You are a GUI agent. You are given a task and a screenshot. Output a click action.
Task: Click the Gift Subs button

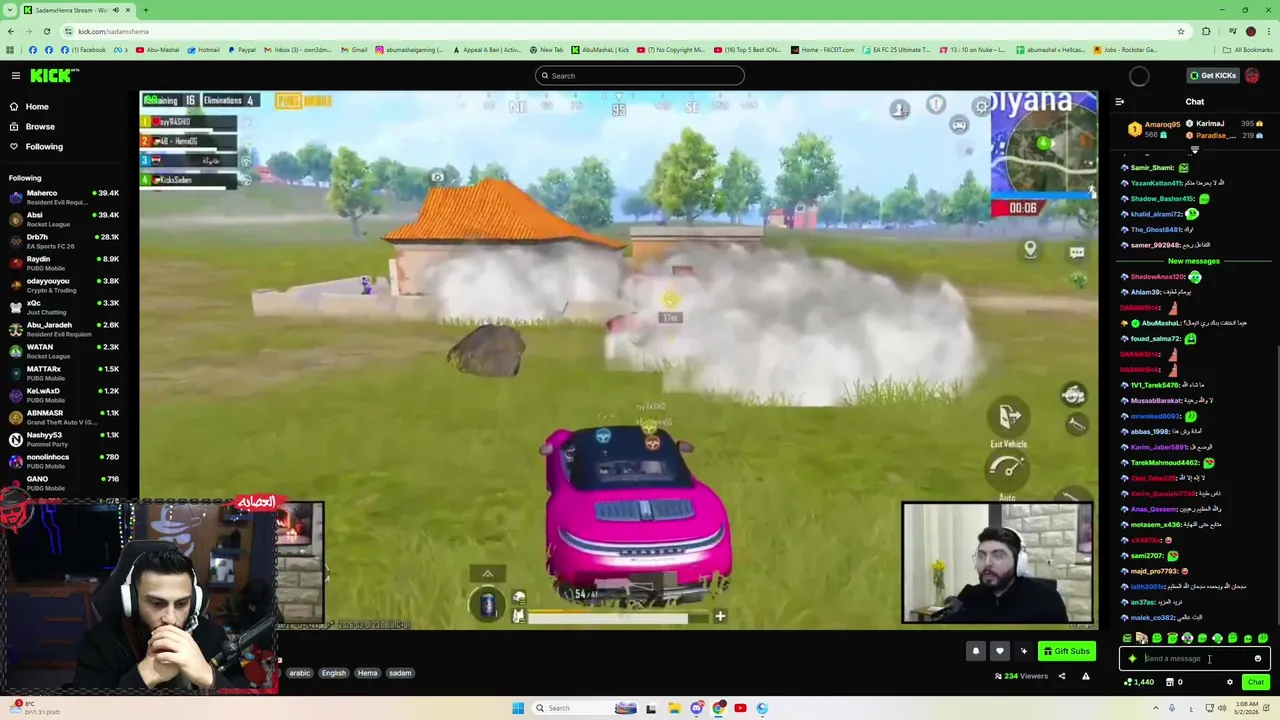coord(1066,651)
